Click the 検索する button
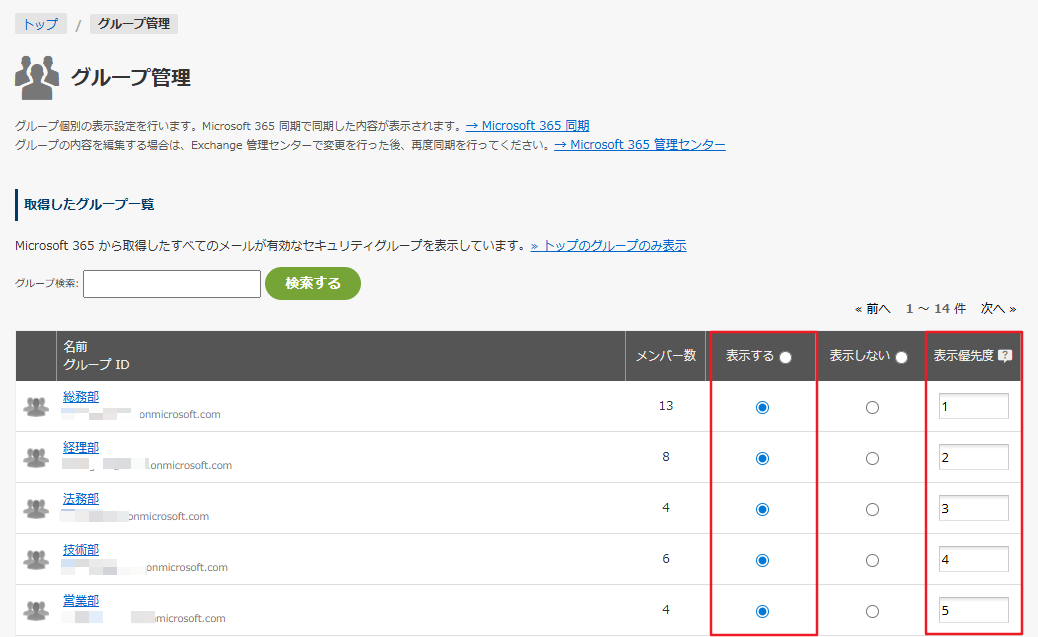Image resolution: width=1038 pixels, height=637 pixels. pyautogui.click(x=312, y=283)
